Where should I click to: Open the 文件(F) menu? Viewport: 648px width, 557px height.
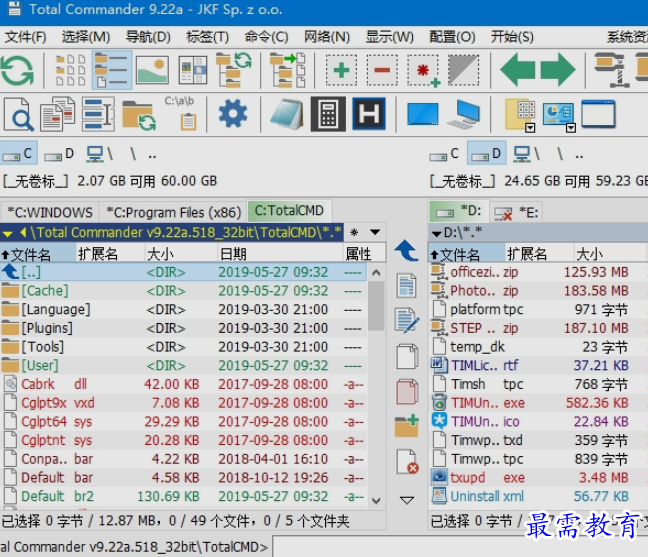[x=26, y=37]
